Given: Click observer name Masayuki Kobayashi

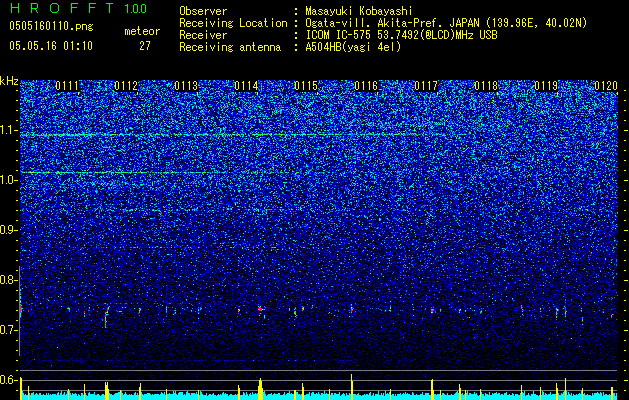Looking at the screenshot, I should [x=359, y=11].
